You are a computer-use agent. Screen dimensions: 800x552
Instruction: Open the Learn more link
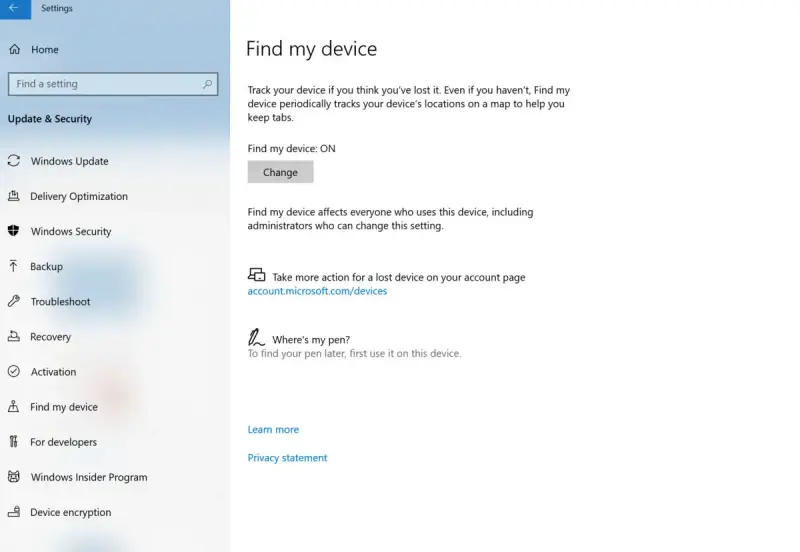pyautogui.click(x=273, y=430)
